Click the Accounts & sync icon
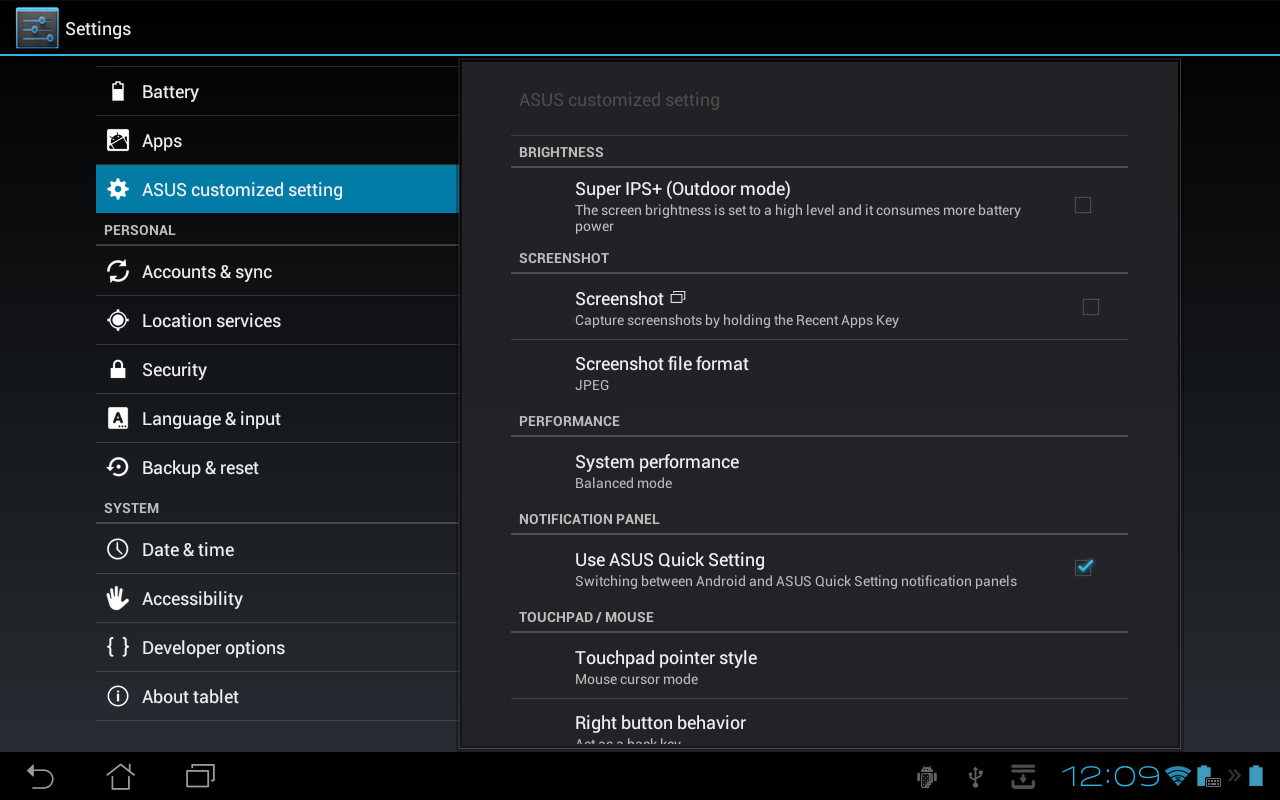Screen dimensions: 1280x800 pyautogui.click(x=118, y=272)
